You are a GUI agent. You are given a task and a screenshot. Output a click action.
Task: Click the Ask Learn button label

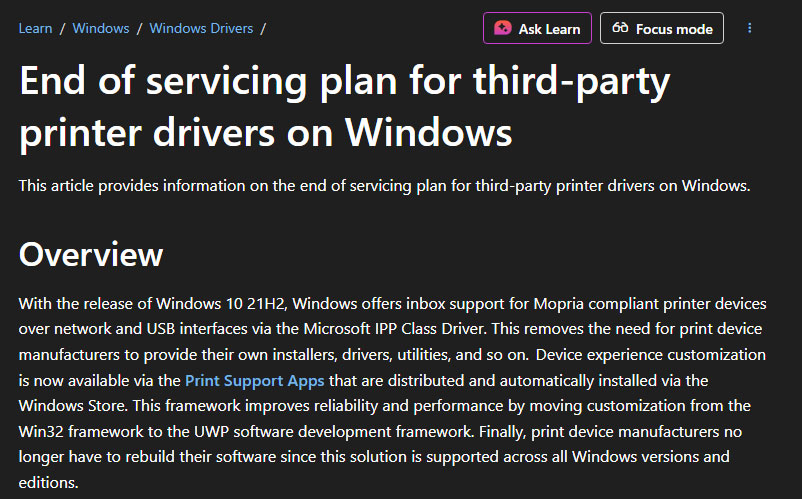click(549, 29)
